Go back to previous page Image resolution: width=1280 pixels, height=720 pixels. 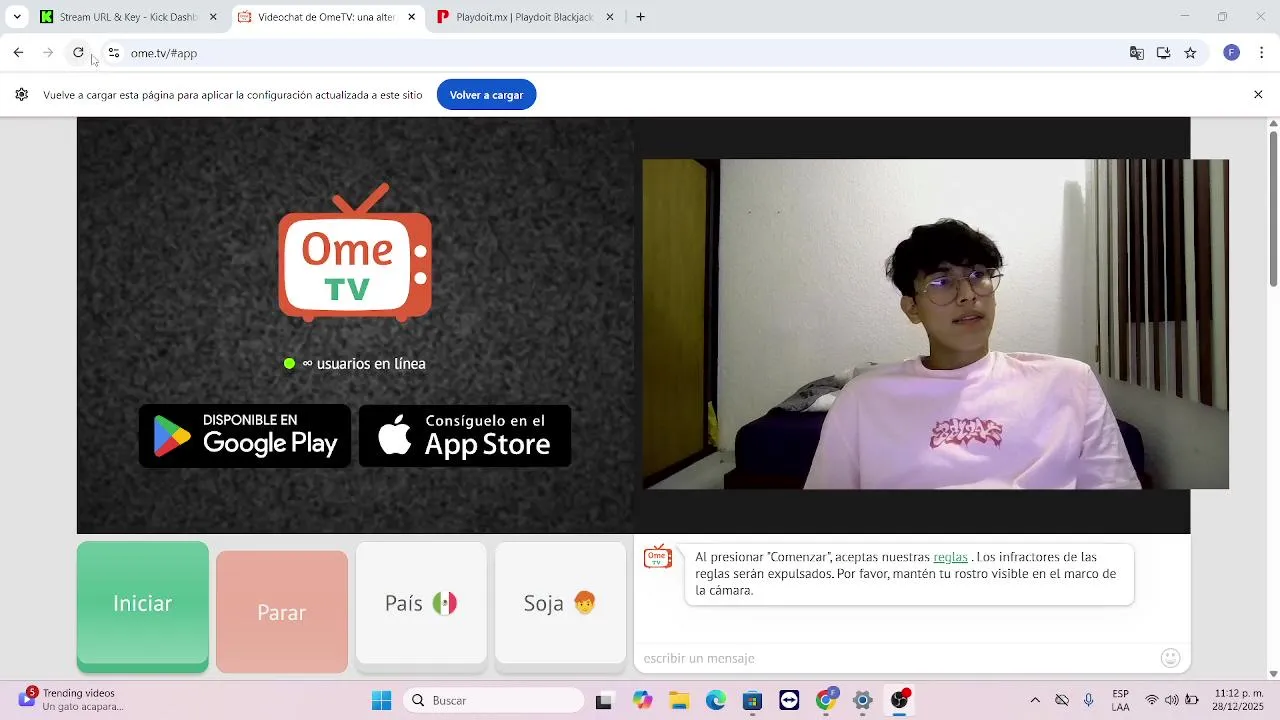point(18,53)
